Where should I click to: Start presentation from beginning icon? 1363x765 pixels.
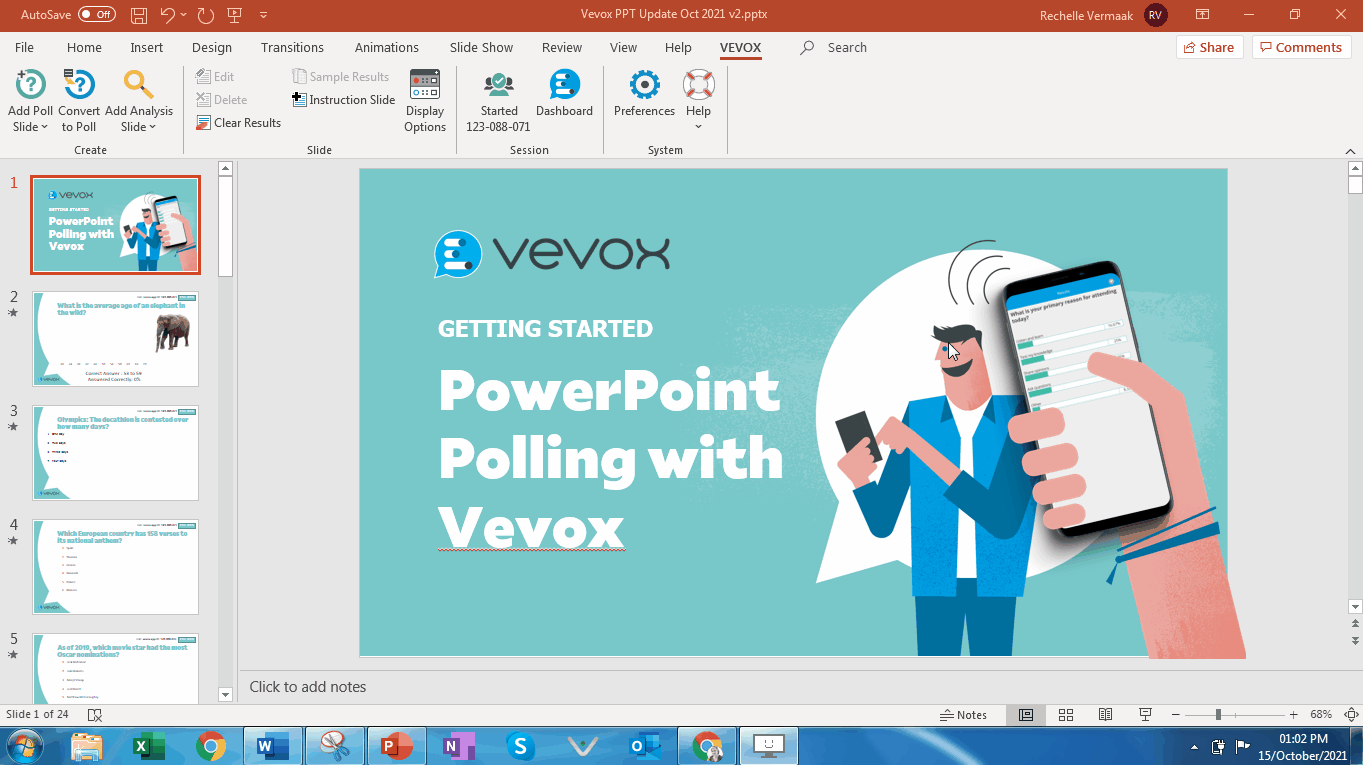coord(235,15)
